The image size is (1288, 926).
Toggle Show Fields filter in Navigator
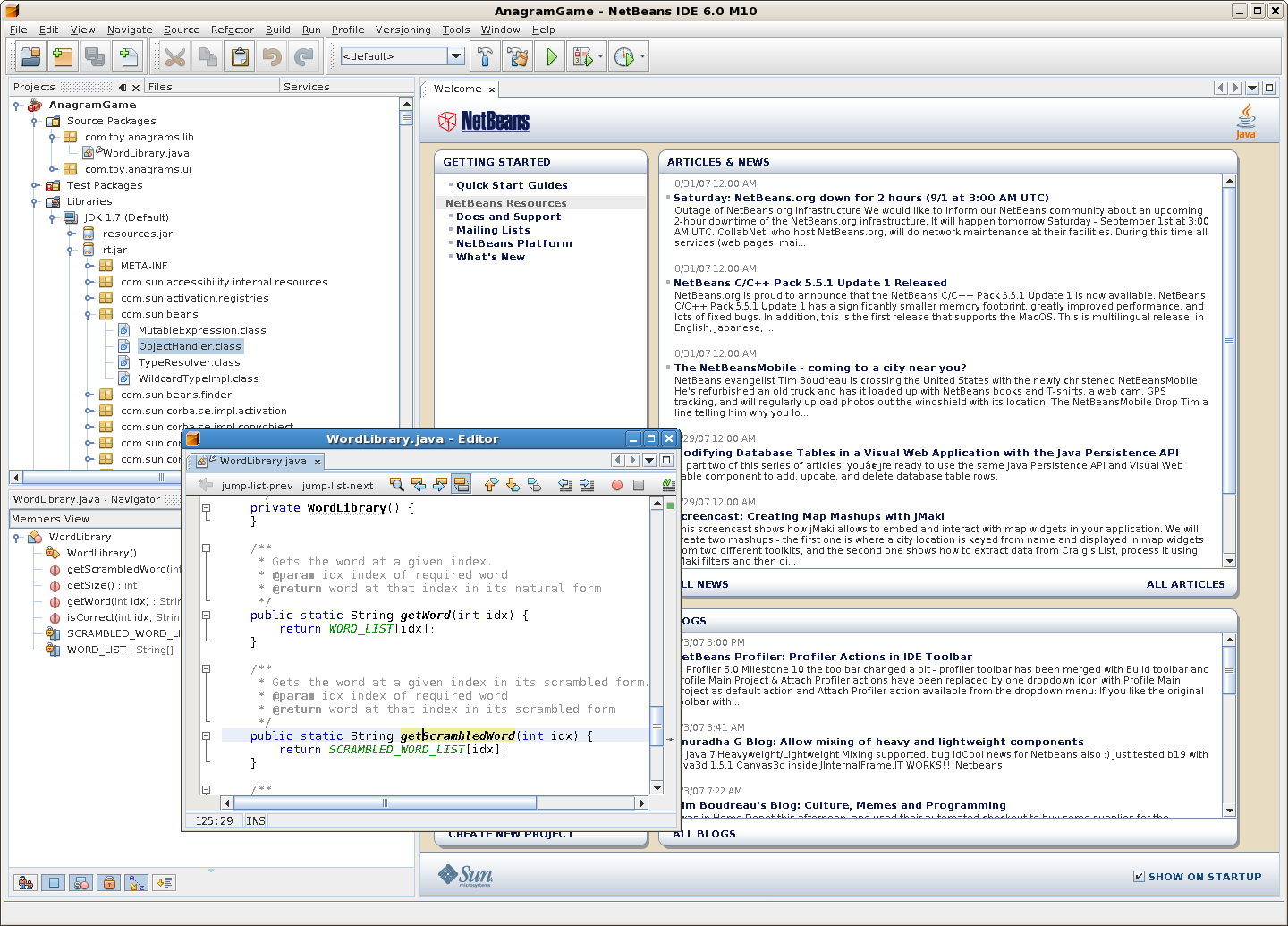coord(54,883)
